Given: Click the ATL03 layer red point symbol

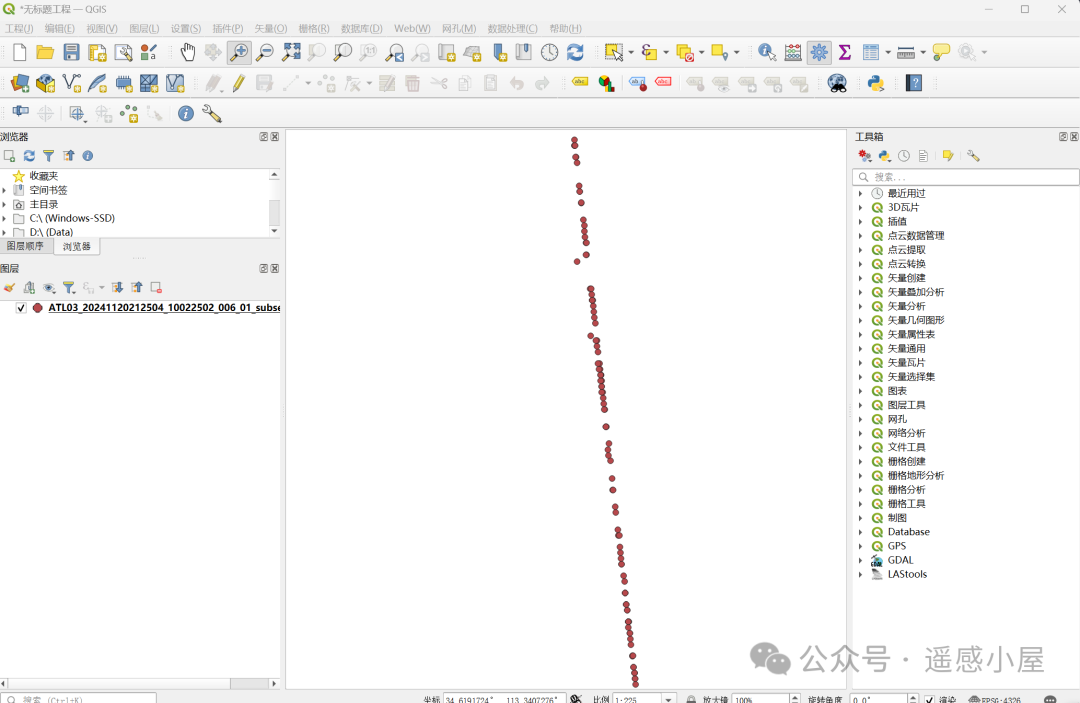Looking at the screenshot, I should 38,308.
